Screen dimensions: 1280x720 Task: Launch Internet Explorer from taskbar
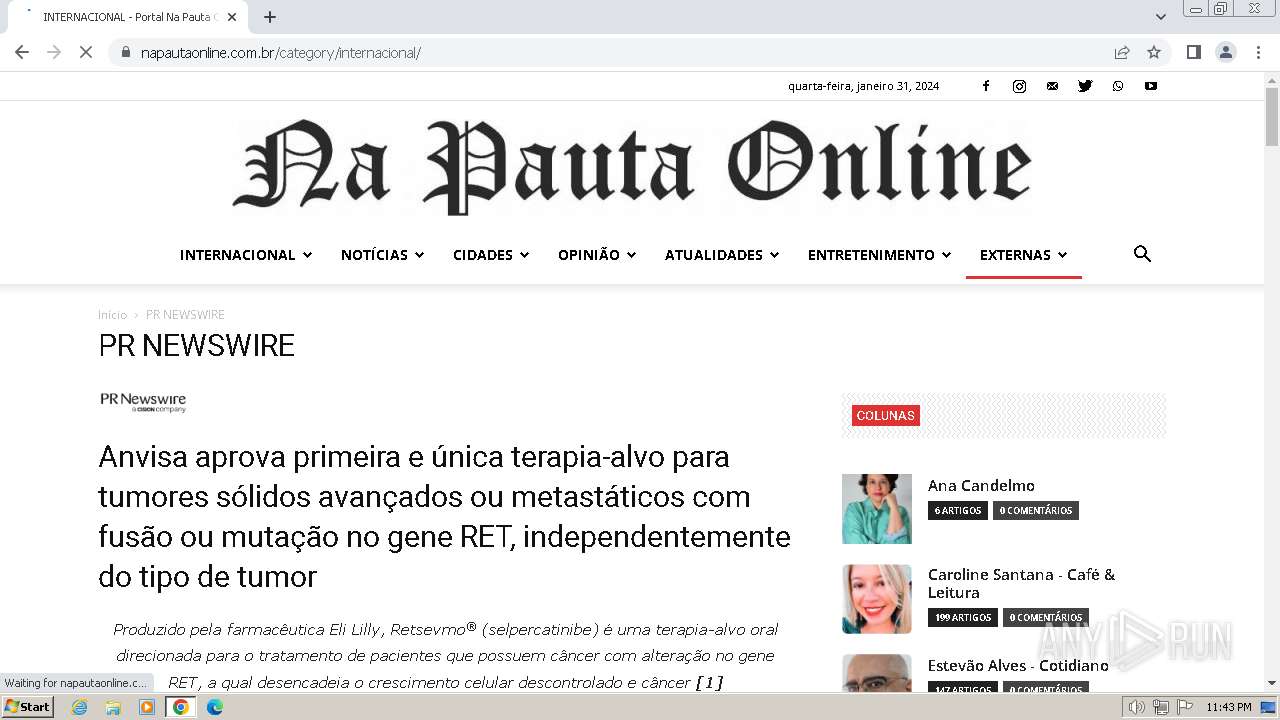click(80, 707)
